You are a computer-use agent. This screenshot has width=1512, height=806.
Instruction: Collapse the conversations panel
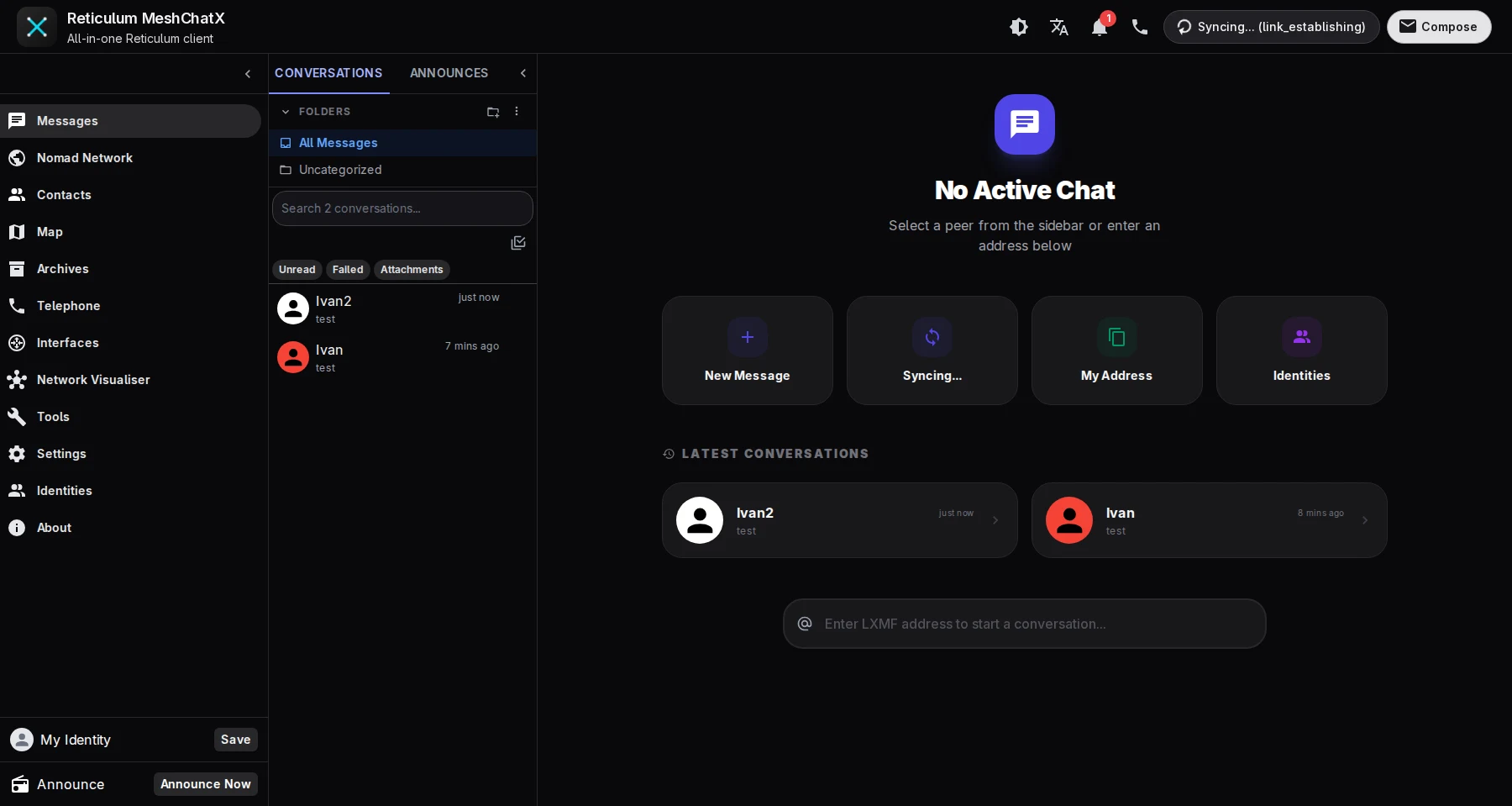pos(523,73)
